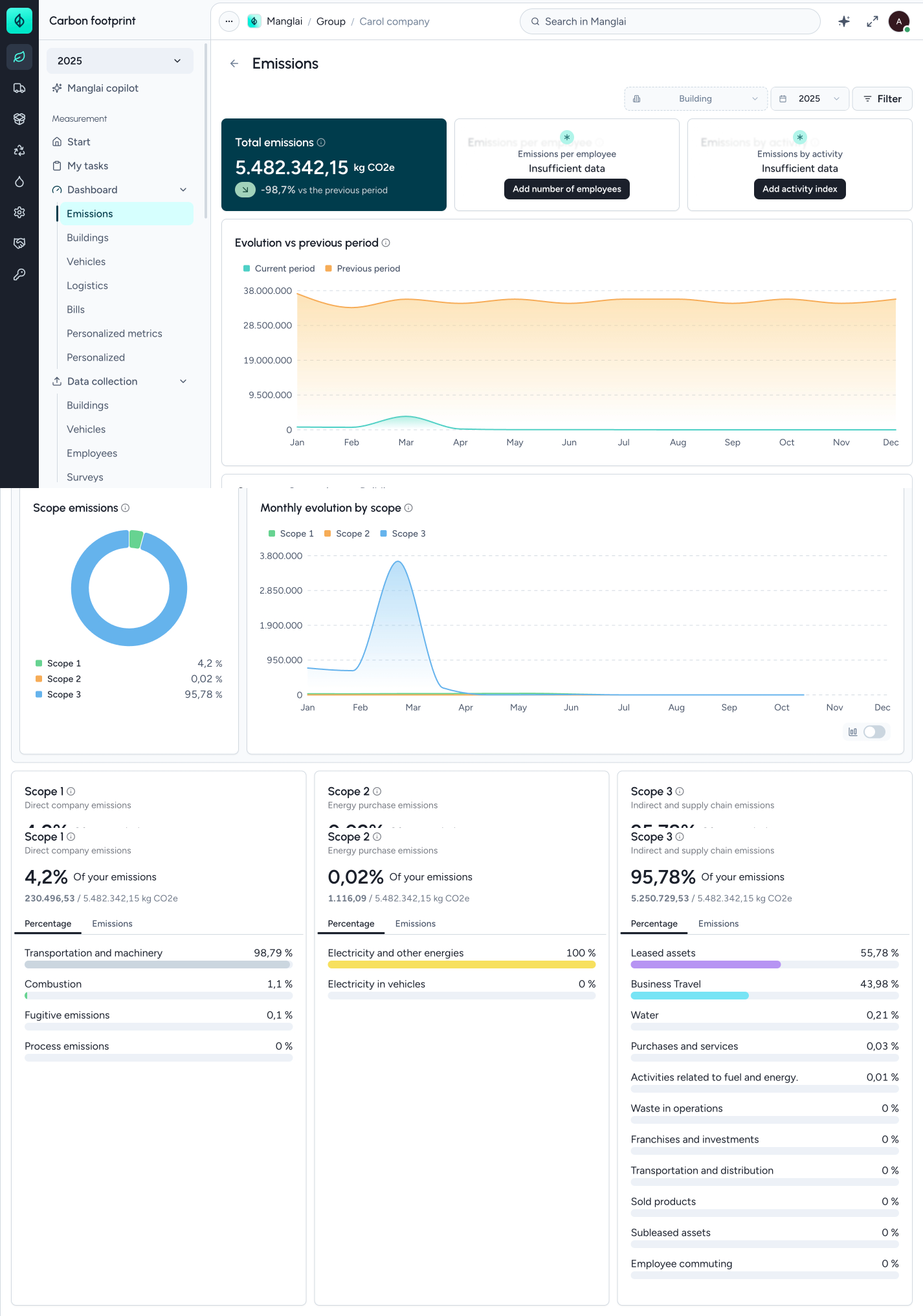This screenshot has height=1316, width=923.
Task: Click Add number of employees button
Action: (x=567, y=189)
